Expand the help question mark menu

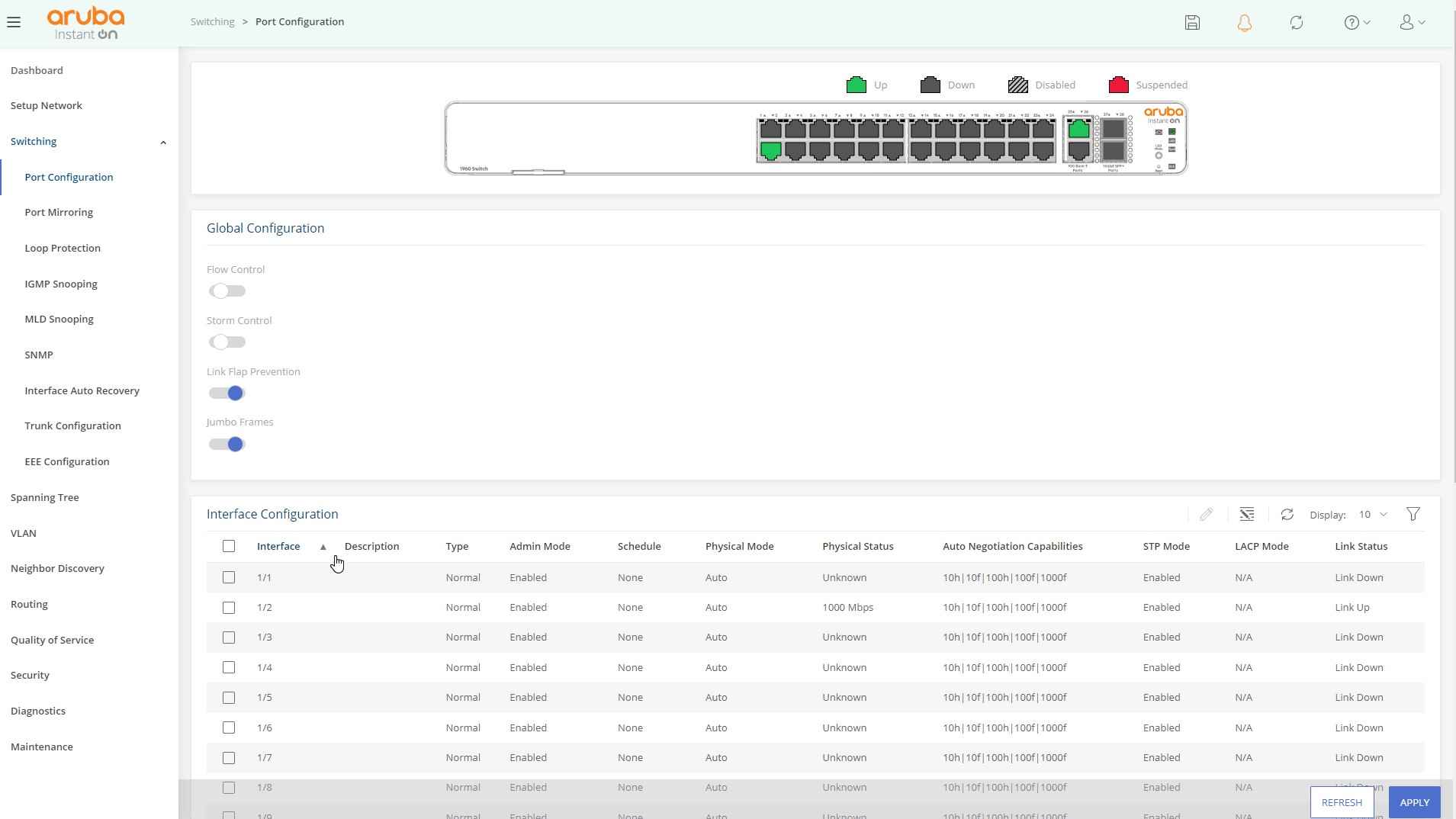tap(1357, 23)
